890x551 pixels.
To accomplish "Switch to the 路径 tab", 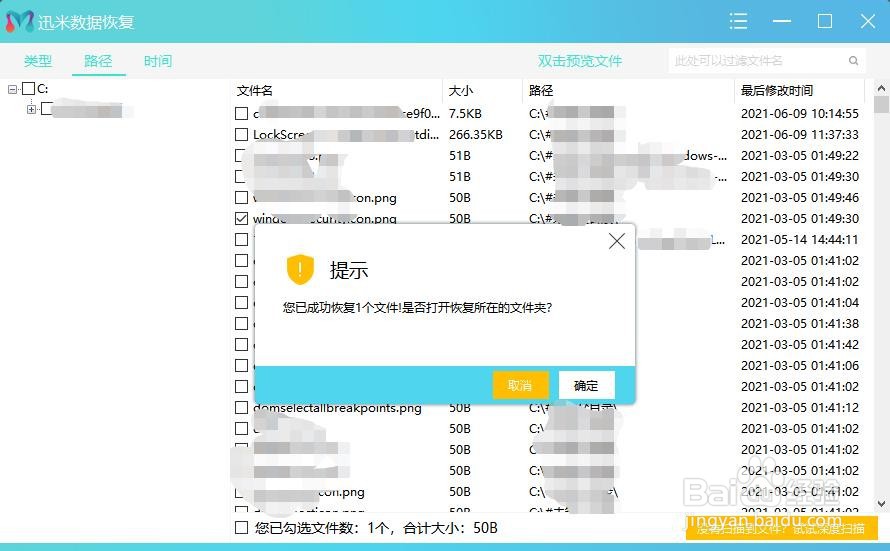I will tap(98, 61).
